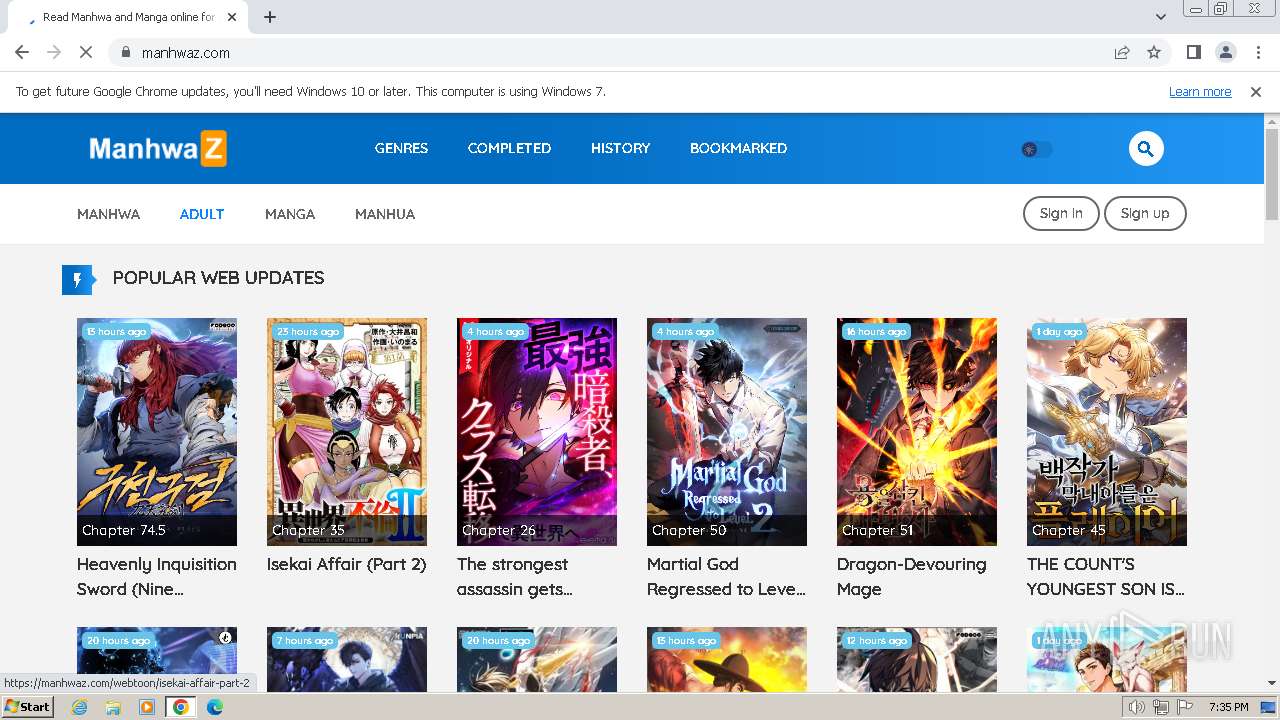Open the GENRES menu

click(x=401, y=148)
